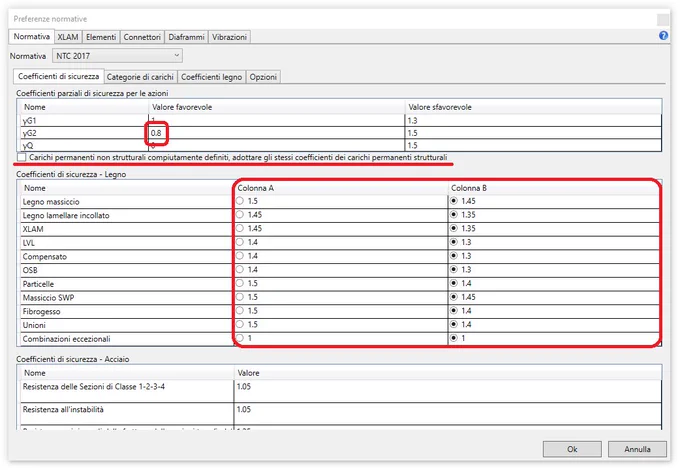Confirm with the Ok button

click(572, 449)
